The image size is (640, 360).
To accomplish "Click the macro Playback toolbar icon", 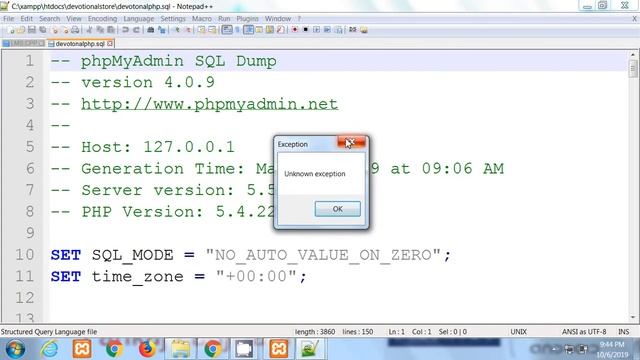I will click(316, 30).
